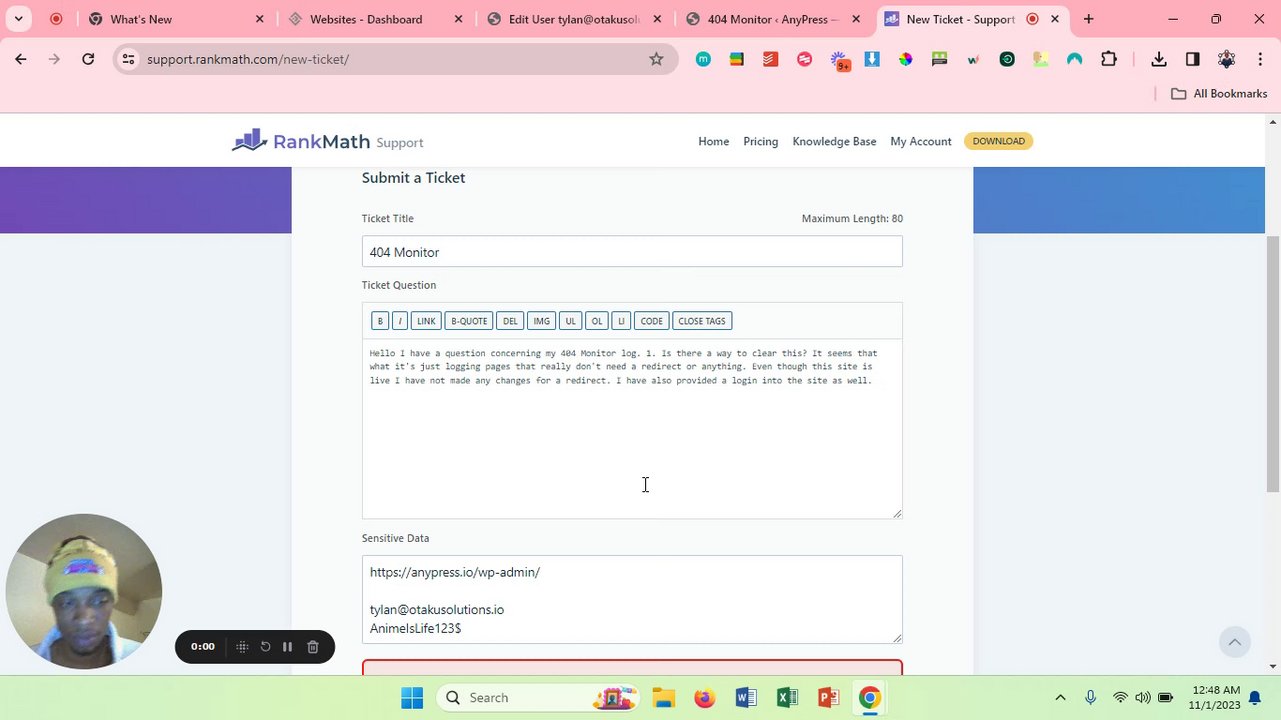The image size is (1281, 720).
Task: Click the CLOSE TAGS button
Action: (x=702, y=321)
